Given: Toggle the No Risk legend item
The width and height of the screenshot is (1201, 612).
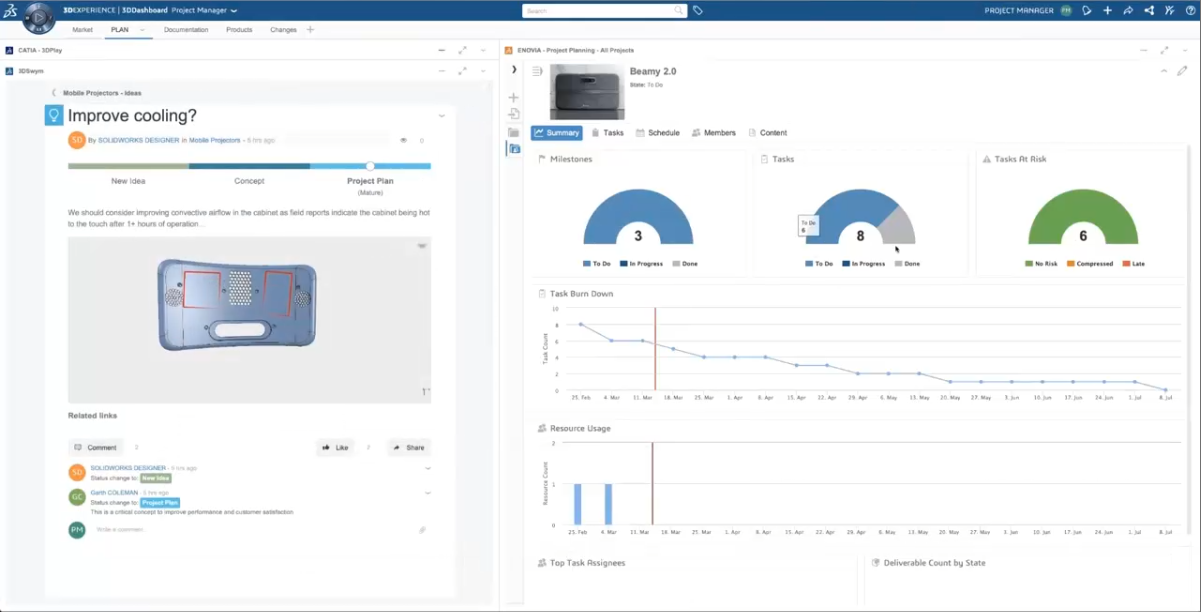Looking at the screenshot, I should [x=1041, y=264].
